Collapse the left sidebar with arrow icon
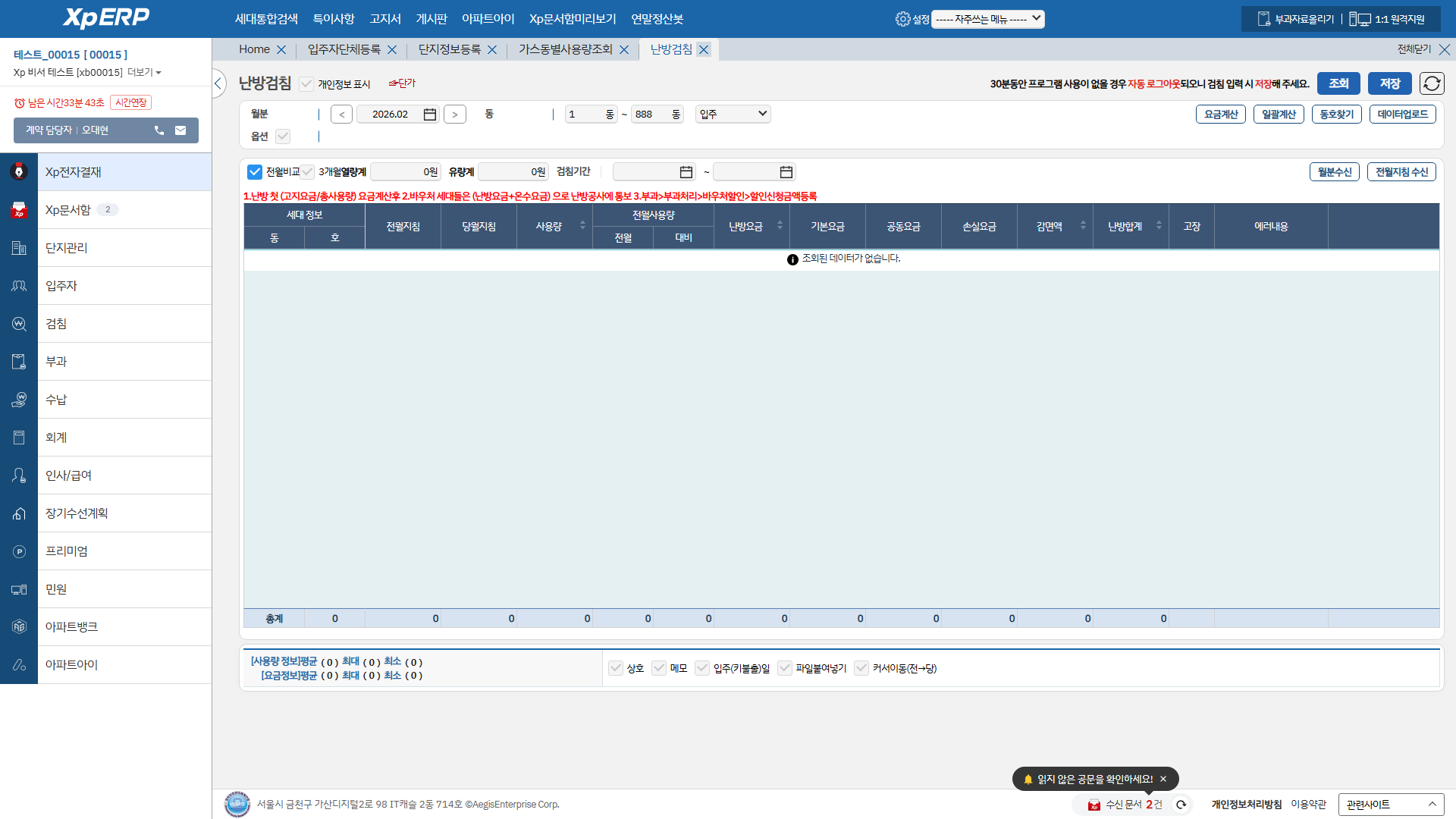This screenshot has width=1456, height=819. [218, 83]
